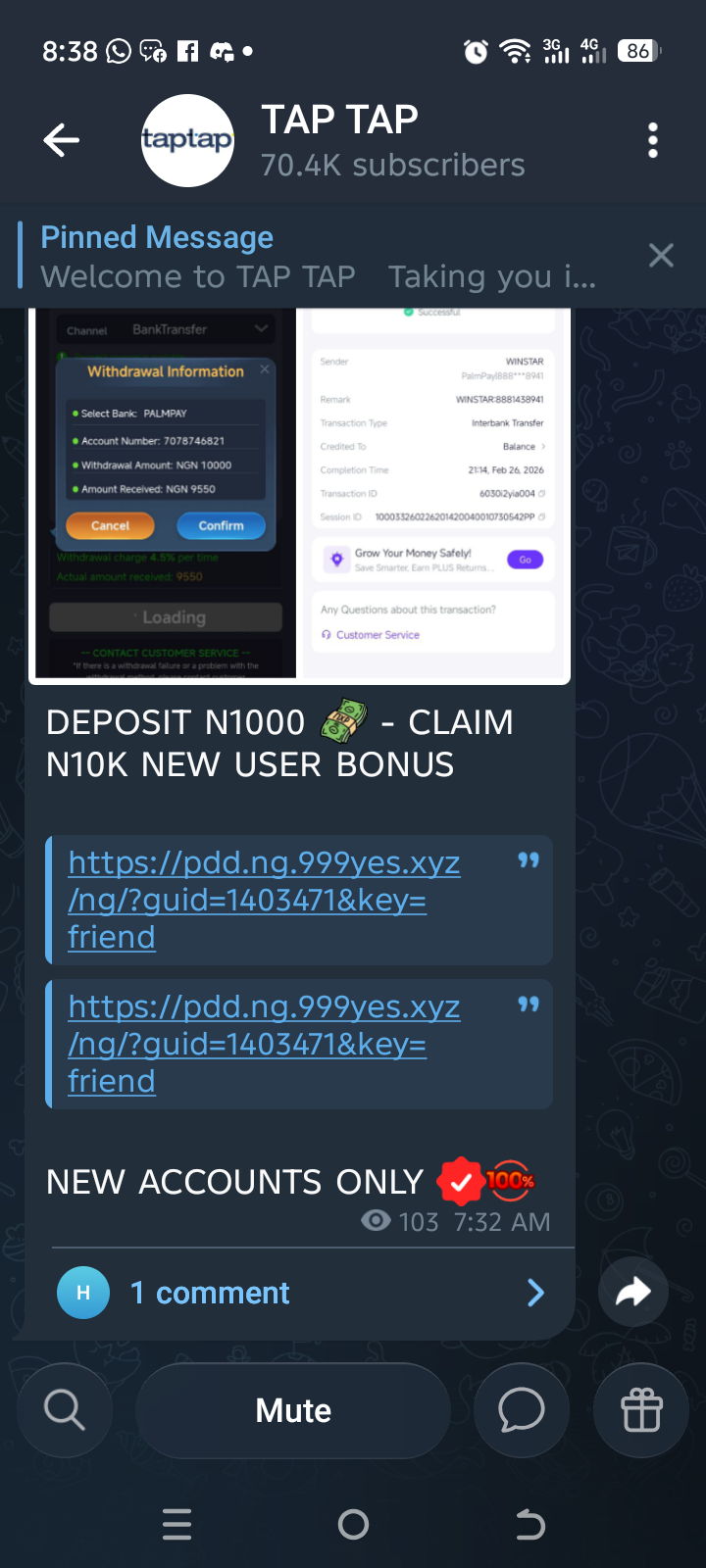Tap the quote icon on first link
This screenshot has width=706, height=1568.
point(529,860)
